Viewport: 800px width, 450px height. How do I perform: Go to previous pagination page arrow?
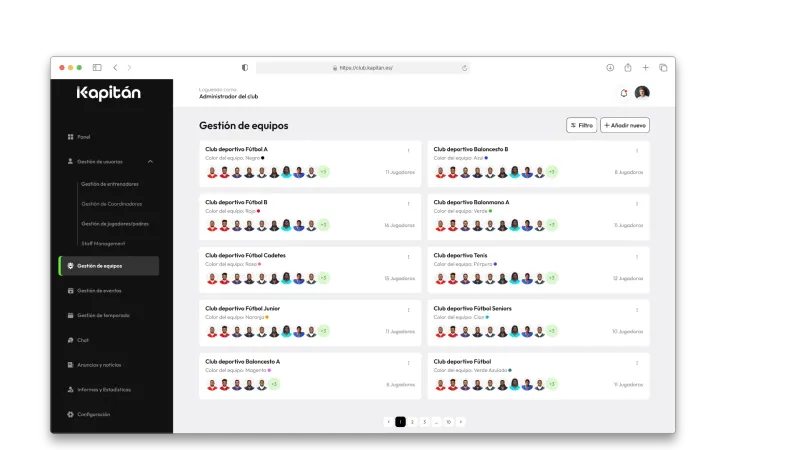click(388, 422)
